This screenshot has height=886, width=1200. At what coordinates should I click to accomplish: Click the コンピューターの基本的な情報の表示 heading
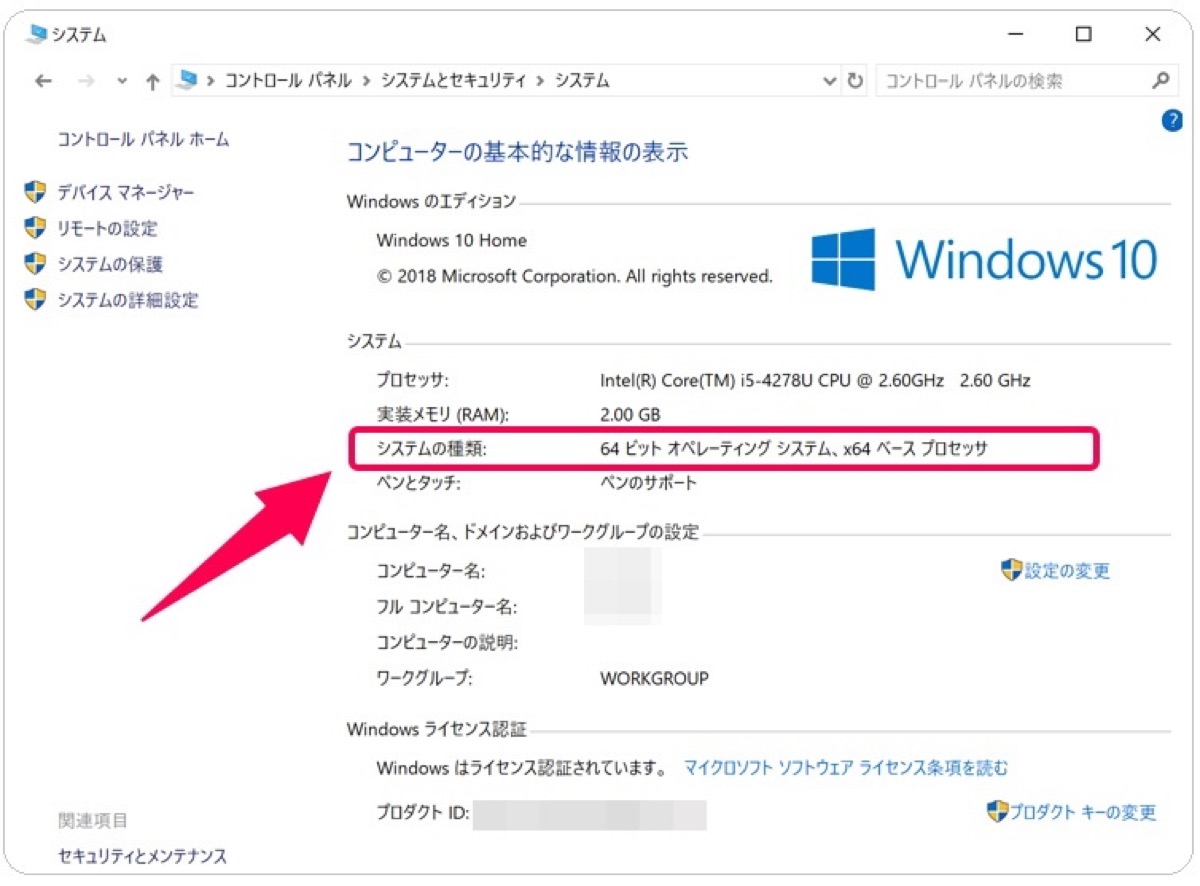click(x=517, y=152)
